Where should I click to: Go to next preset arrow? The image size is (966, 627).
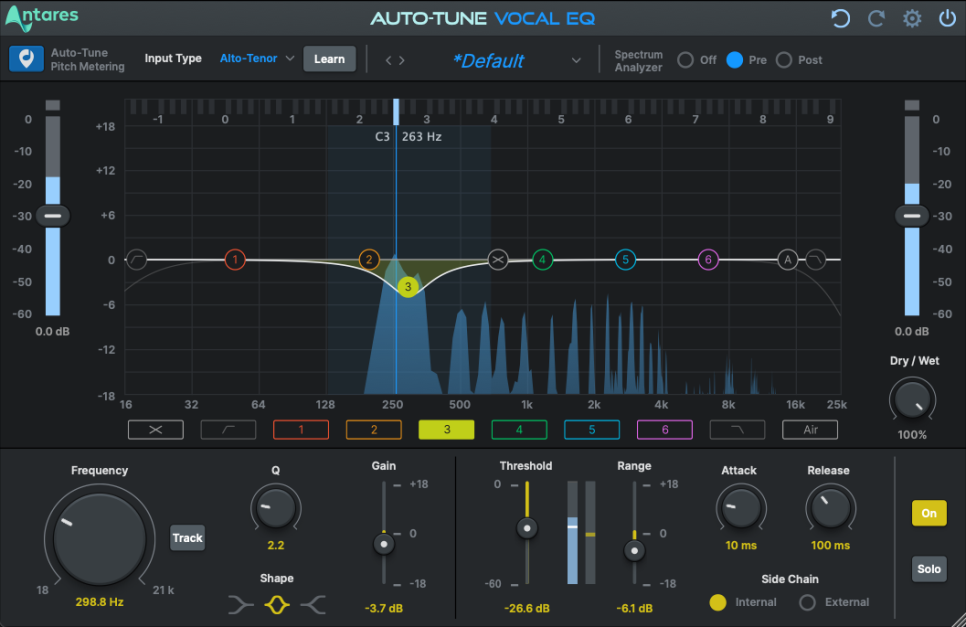click(x=402, y=60)
